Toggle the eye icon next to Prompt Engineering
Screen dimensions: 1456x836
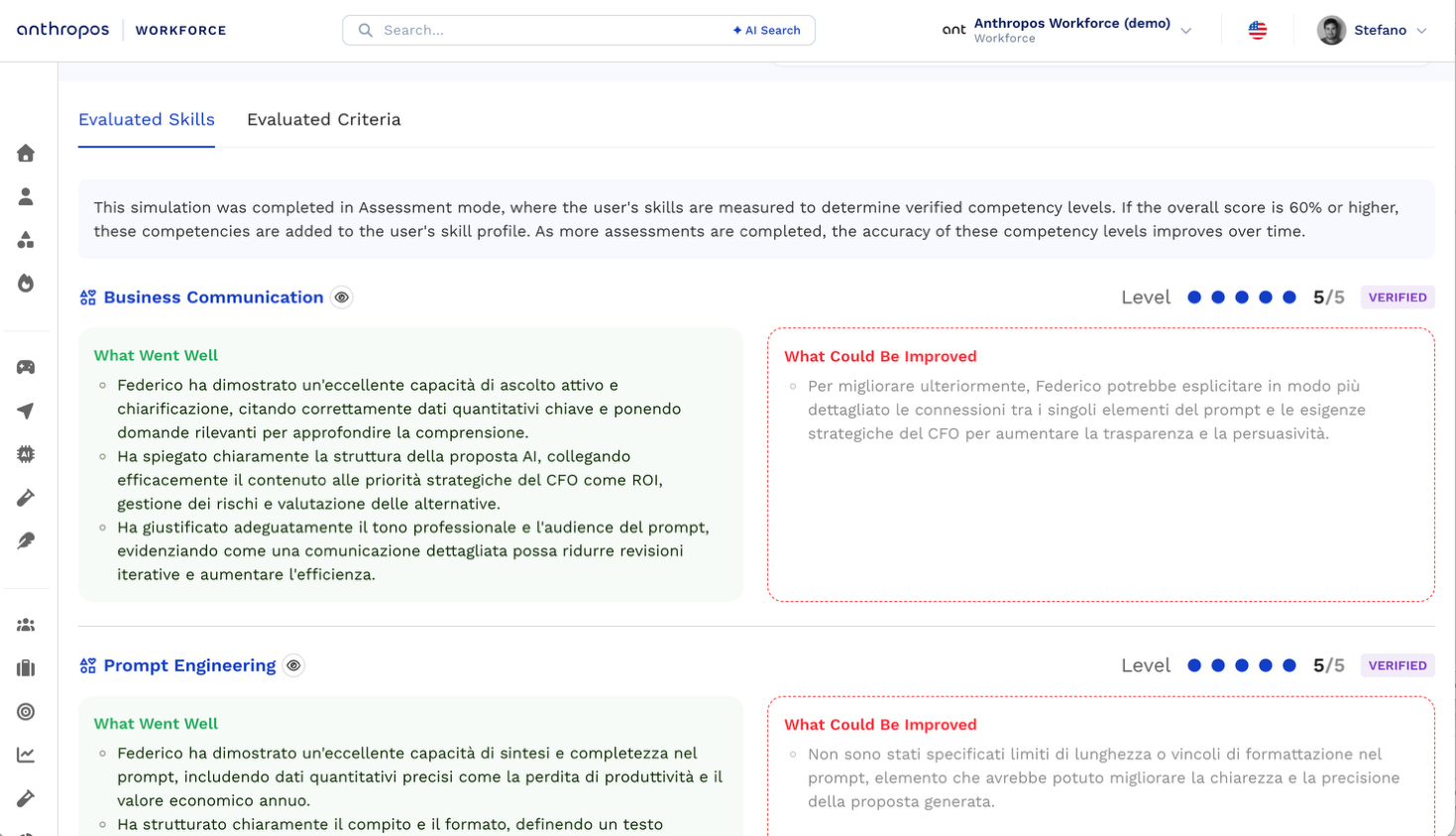[293, 665]
